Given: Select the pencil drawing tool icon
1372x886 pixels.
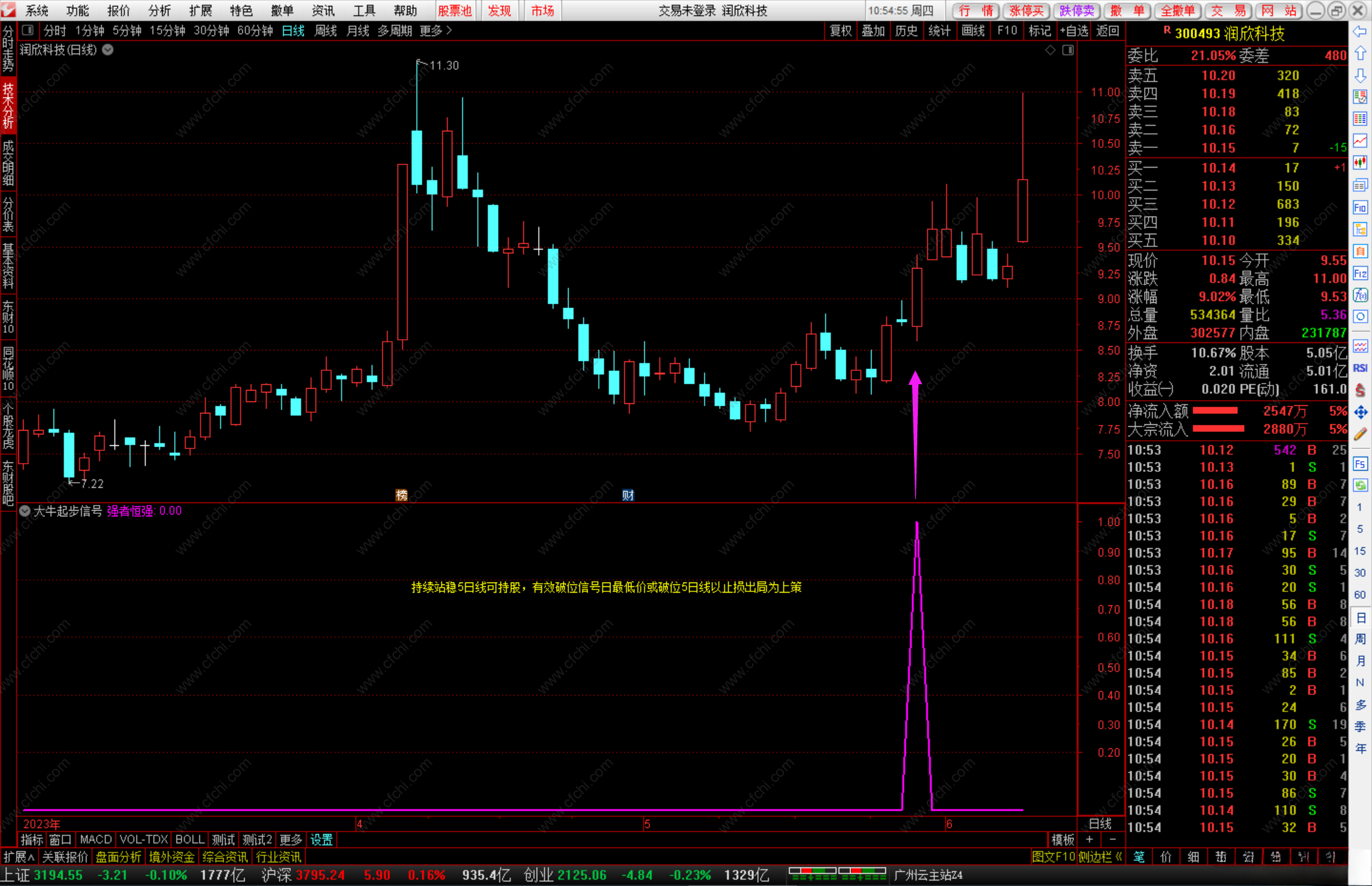Looking at the screenshot, I should click(1360, 434).
